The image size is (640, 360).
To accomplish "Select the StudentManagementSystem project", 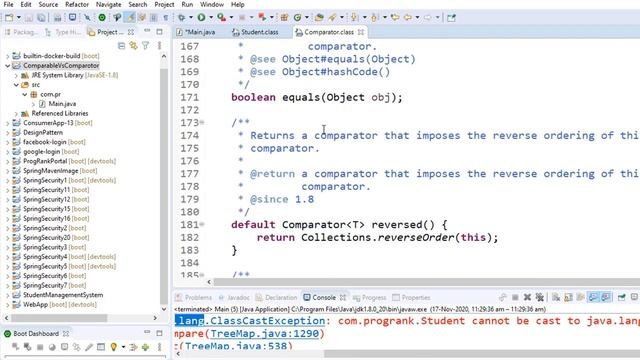I will coord(63,295).
